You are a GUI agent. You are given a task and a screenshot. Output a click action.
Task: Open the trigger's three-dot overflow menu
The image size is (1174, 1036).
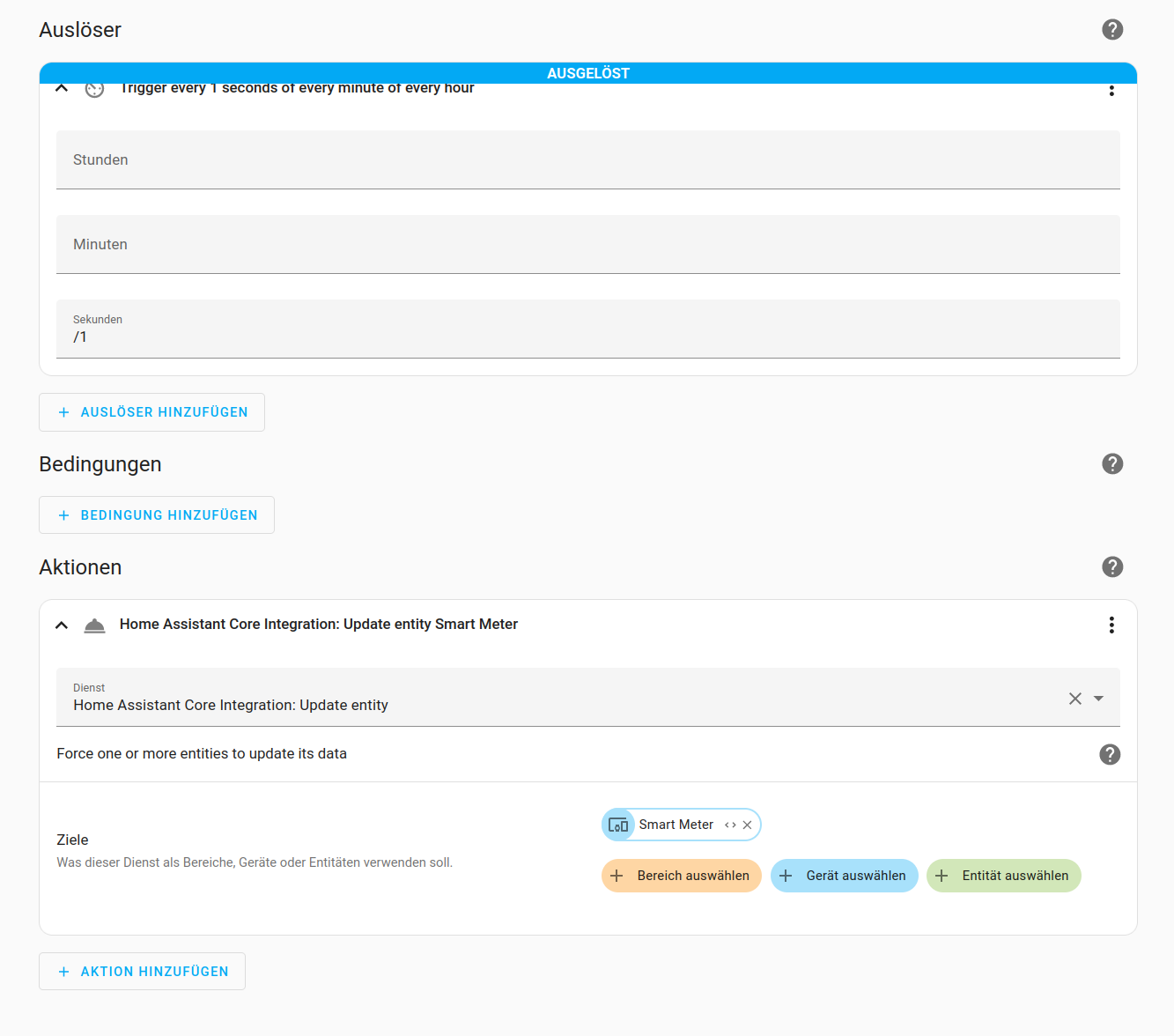[x=1111, y=90]
